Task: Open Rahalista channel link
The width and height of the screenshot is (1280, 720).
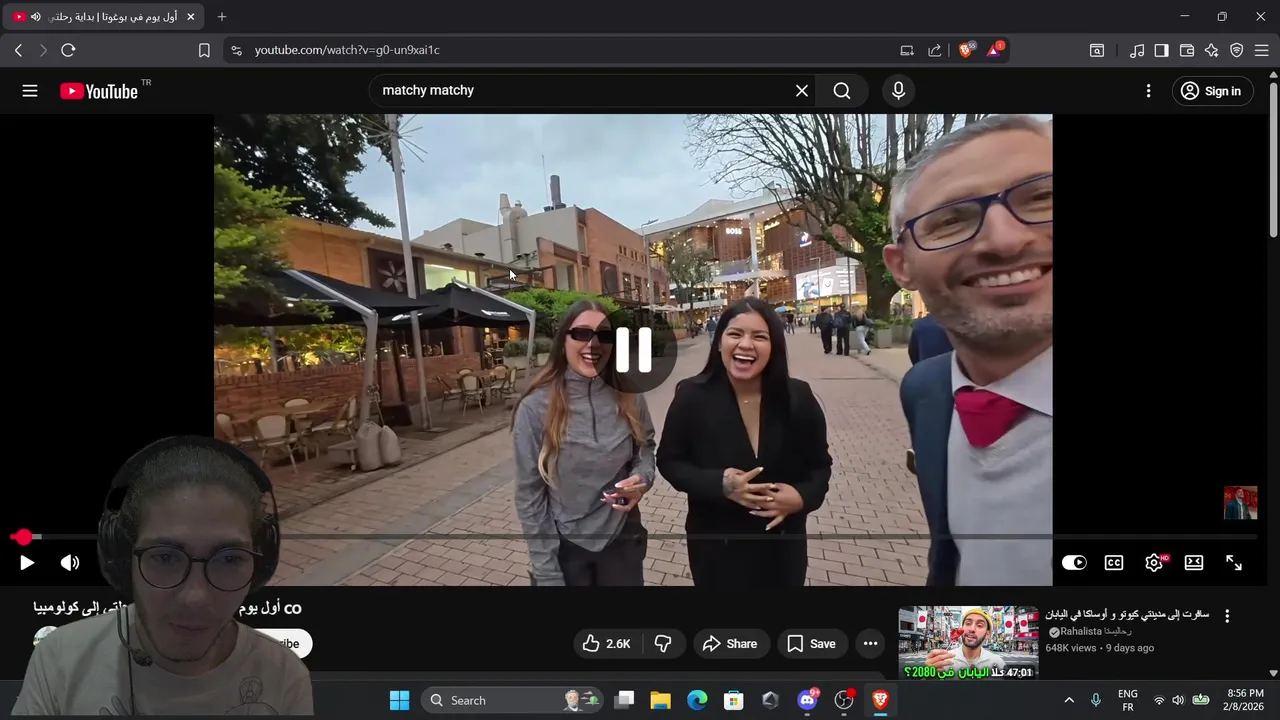Action: point(1089,632)
